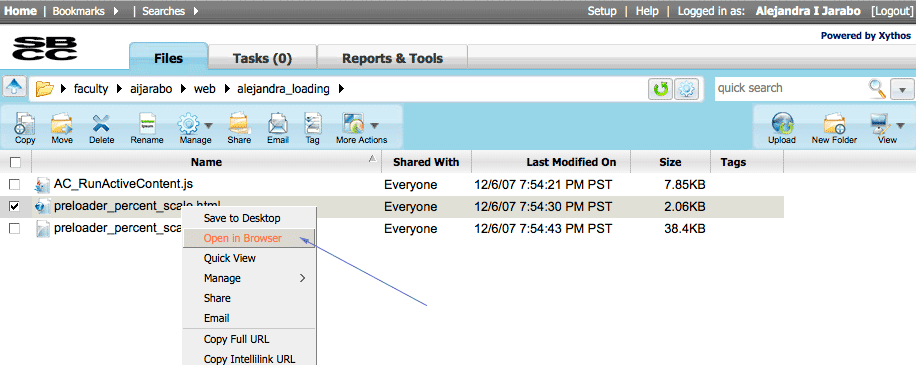The image size is (916, 365).
Task: Click the open folder icon in breadcrumb
Action: coord(44,89)
